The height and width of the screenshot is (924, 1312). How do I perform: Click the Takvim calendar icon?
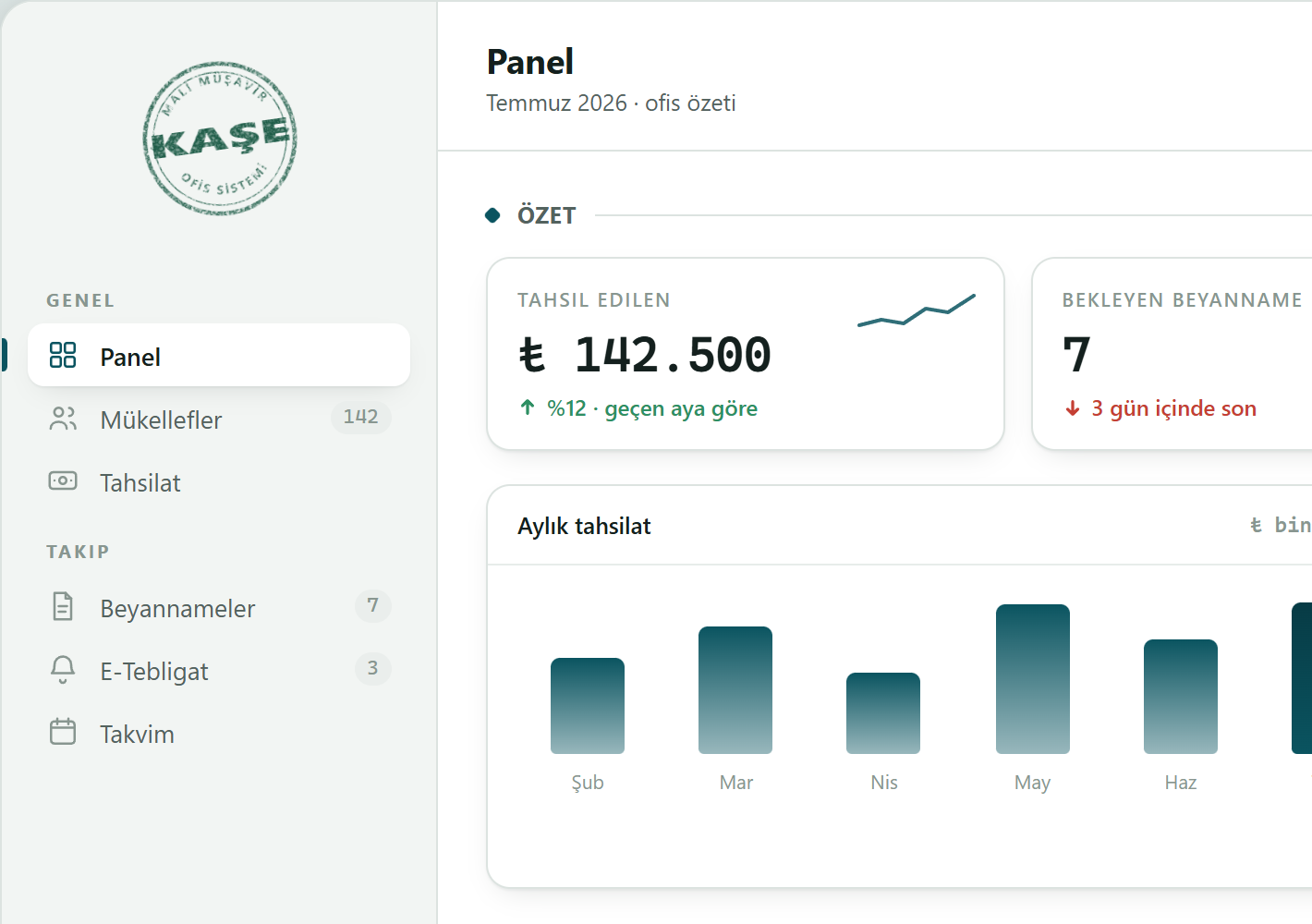[x=63, y=732]
